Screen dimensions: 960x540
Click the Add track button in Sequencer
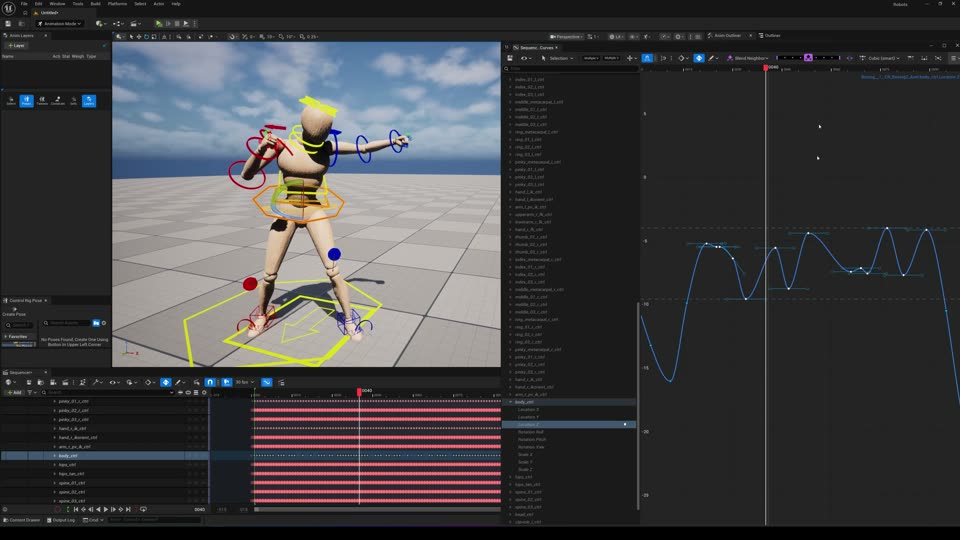[x=14, y=392]
